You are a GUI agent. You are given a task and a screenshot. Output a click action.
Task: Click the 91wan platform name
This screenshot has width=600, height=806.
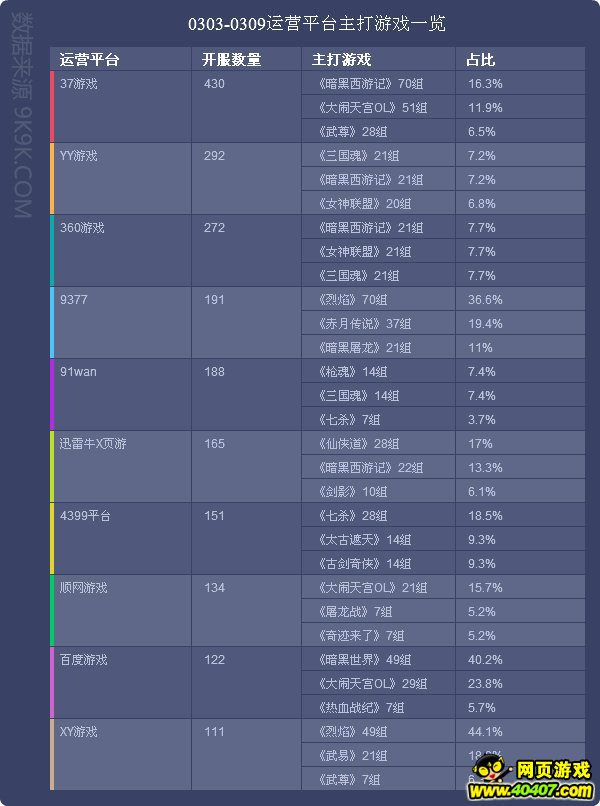coord(78,372)
